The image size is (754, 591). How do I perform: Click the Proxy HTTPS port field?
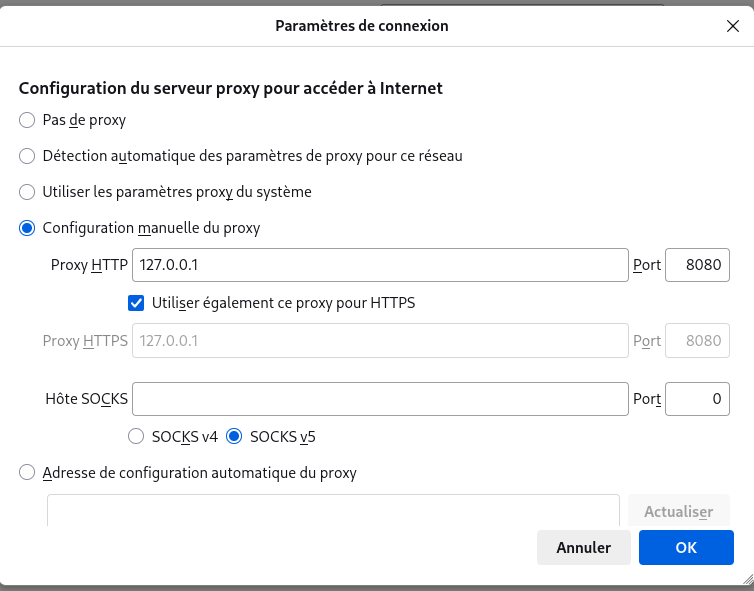coord(697,340)
